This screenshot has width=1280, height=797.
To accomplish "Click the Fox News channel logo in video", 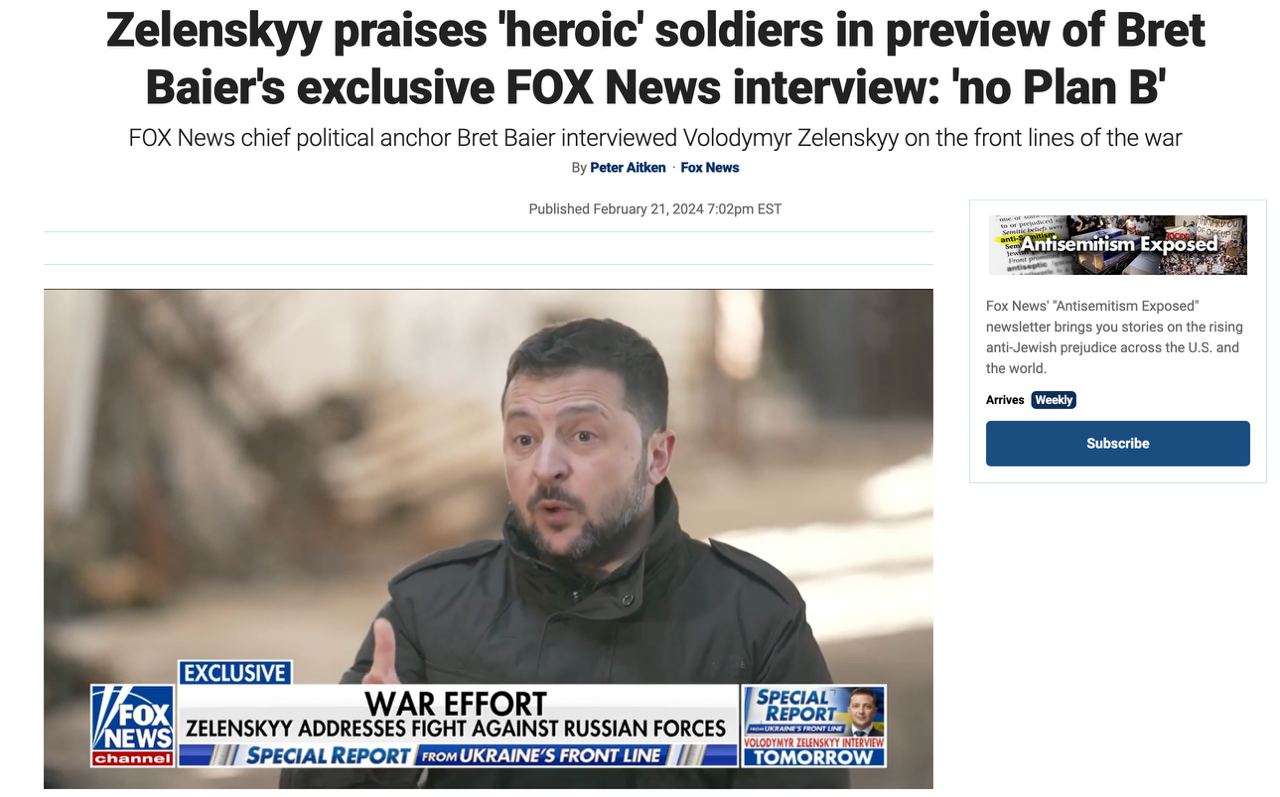I will coord(133,726).
